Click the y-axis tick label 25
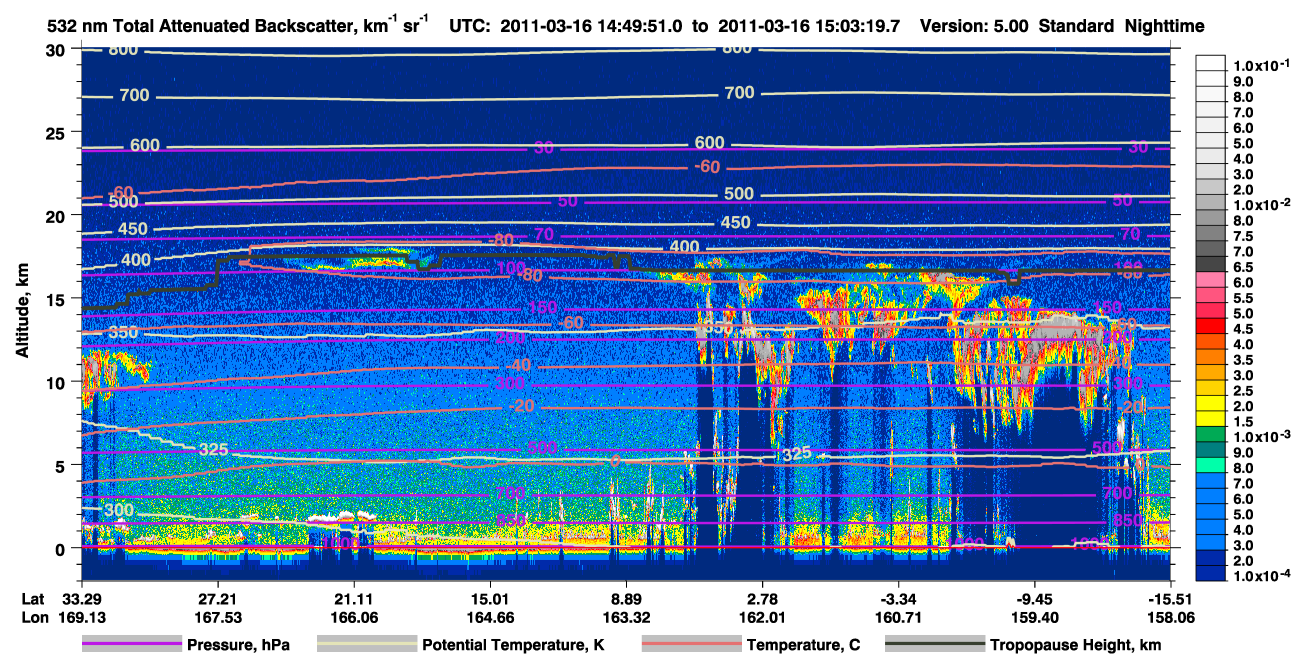This screenshot has width=1300, height=667. point(58,132)
